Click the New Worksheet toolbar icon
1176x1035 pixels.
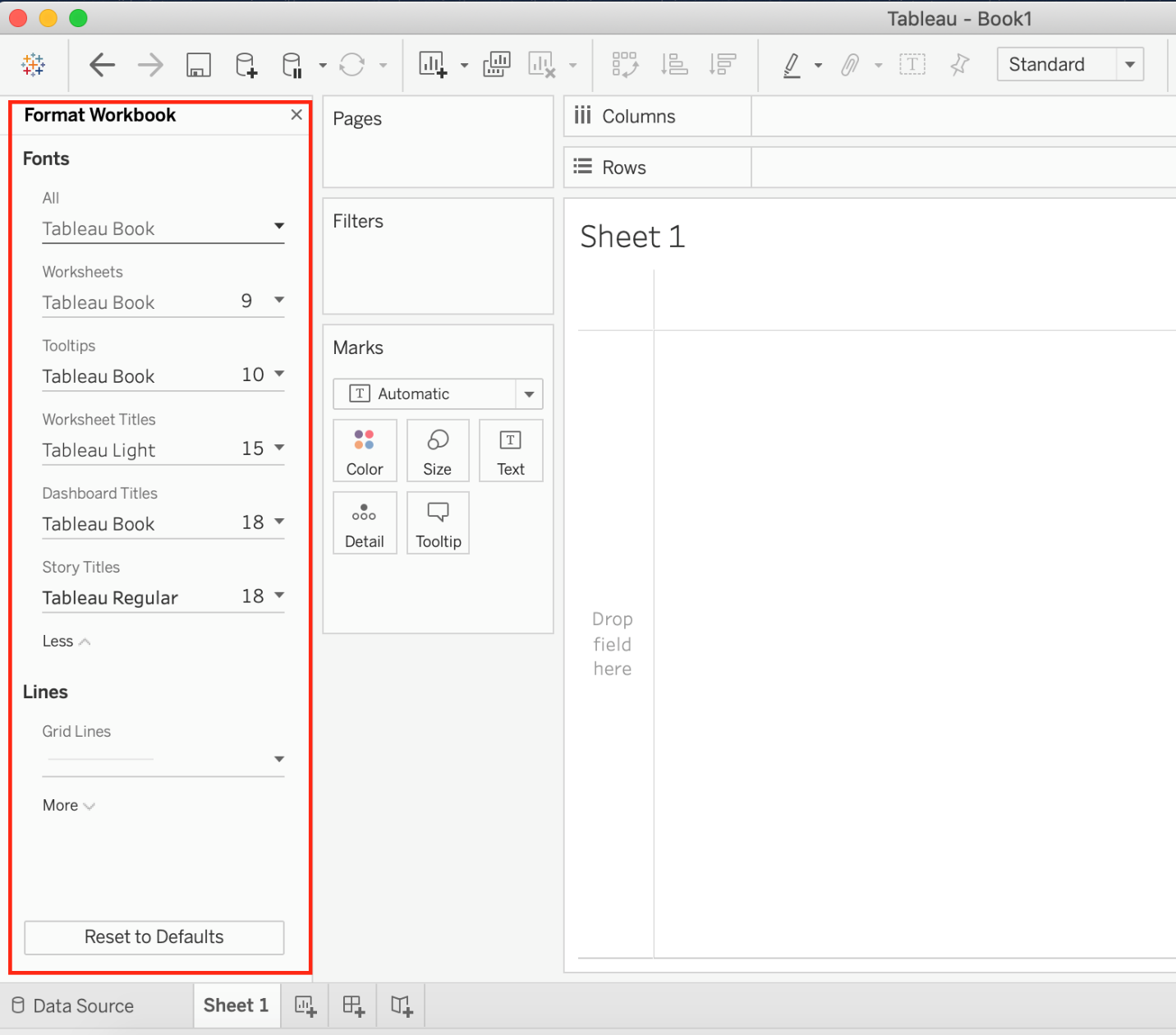tap(432, 64)
